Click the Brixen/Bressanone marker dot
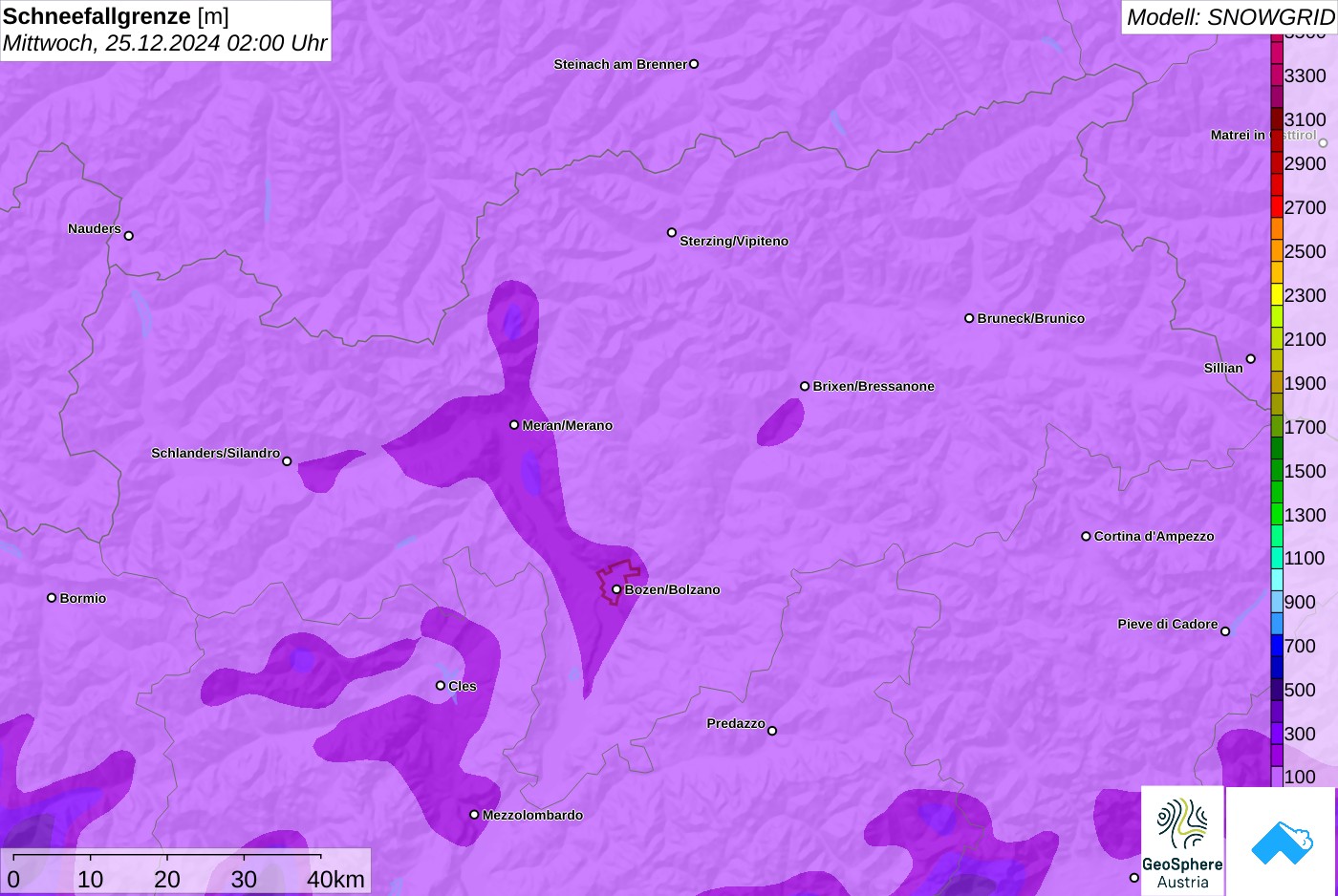Viewport: 1338px width, 896px height. pyautogui.click(x=805, y=386)
